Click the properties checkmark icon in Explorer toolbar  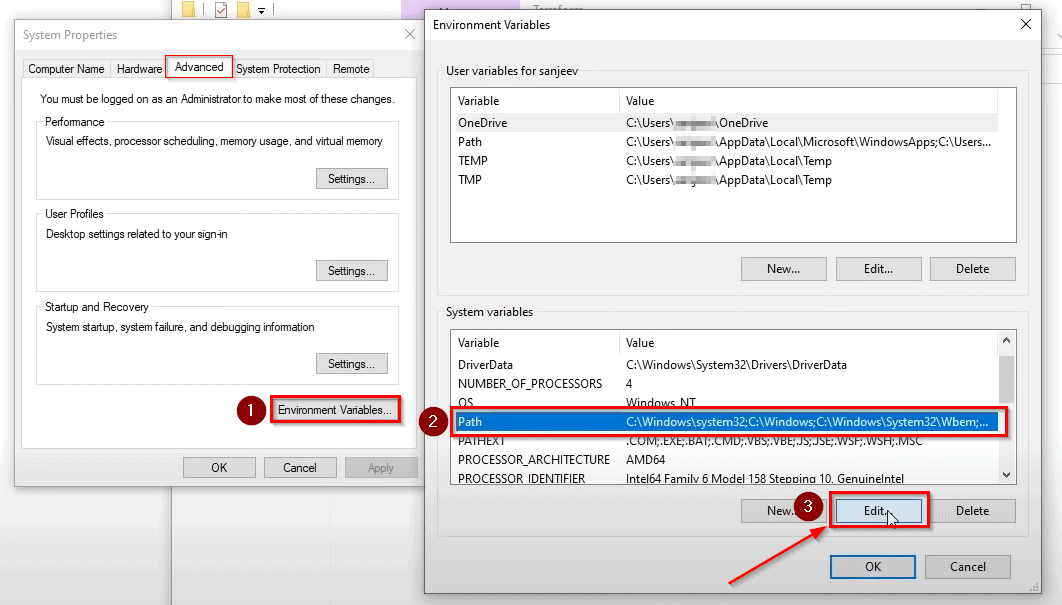(x=220, y=10)
